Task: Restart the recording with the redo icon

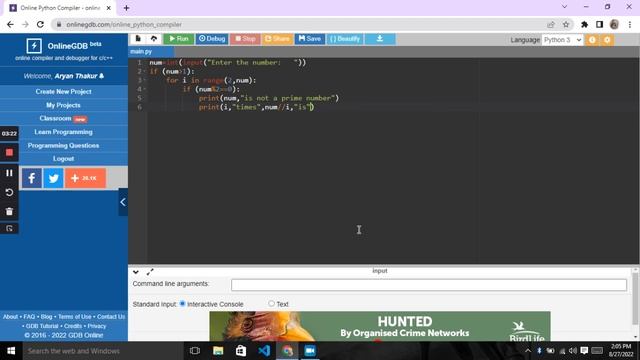Action: tap(9, 192)
